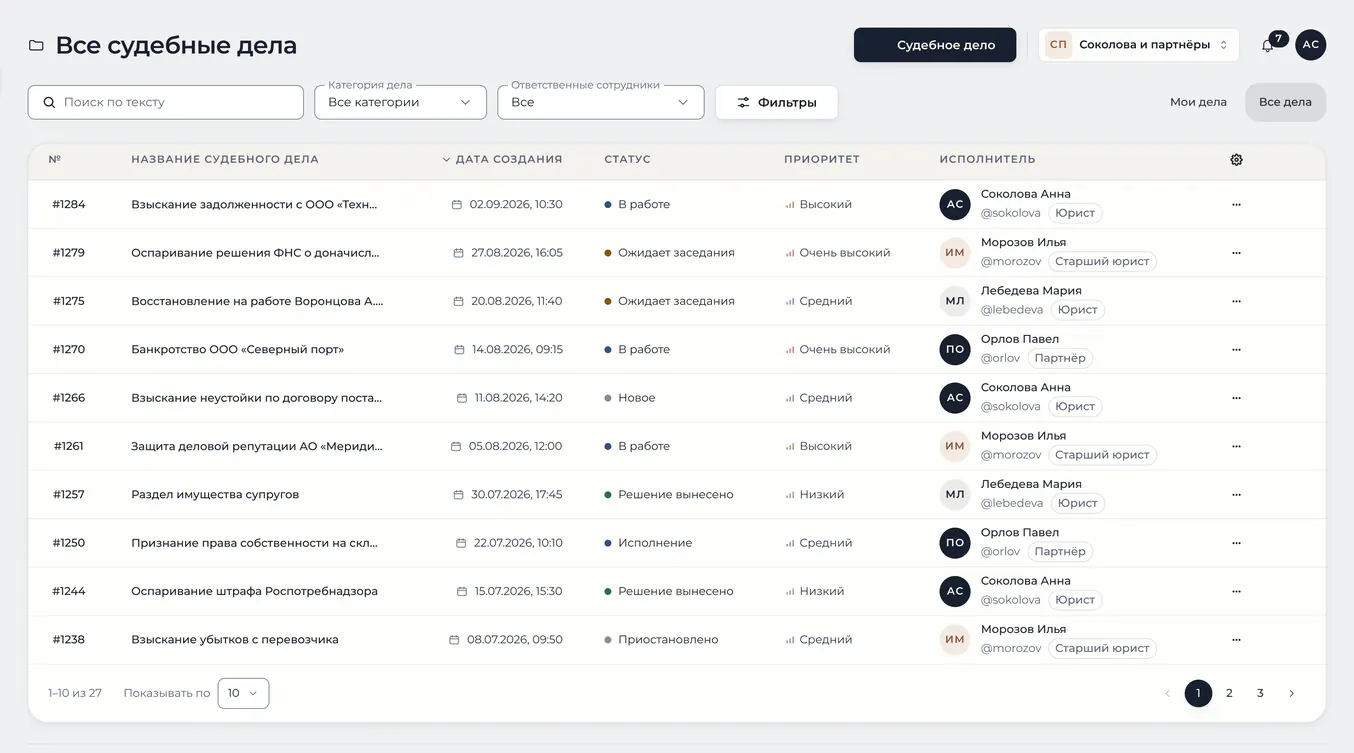Click case number #1261
Screen dimensions: 1354x753
pos(69,446)
